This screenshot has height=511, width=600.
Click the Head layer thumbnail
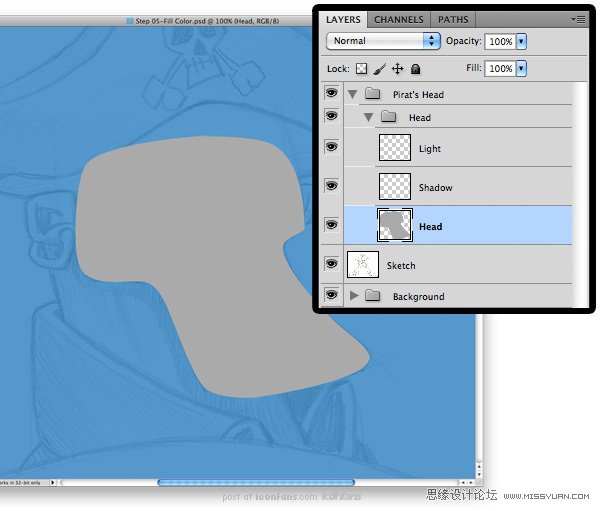point(394,226)
